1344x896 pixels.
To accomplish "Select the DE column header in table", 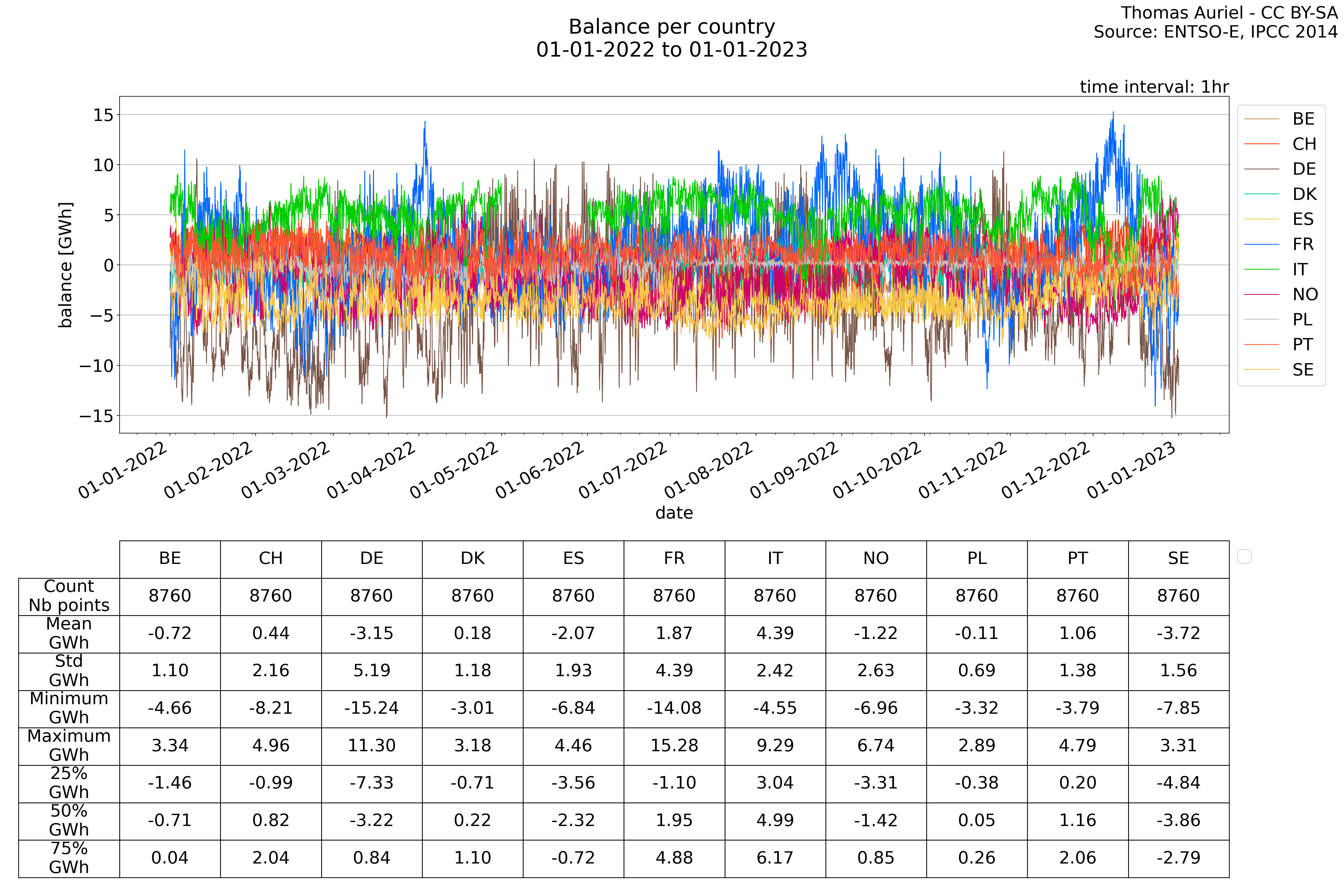I will click(372, 559).
